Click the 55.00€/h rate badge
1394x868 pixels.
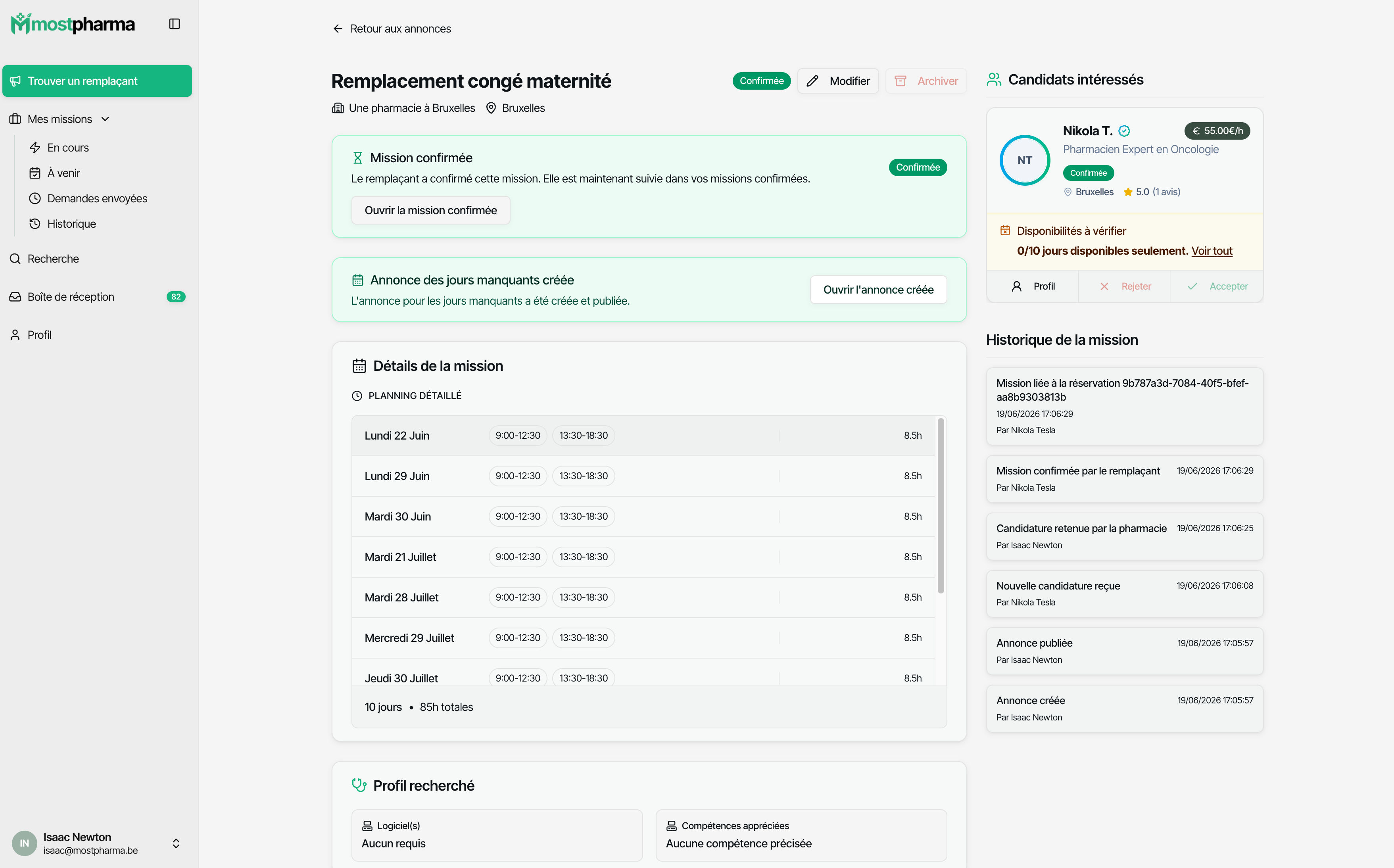point(1217,131)
